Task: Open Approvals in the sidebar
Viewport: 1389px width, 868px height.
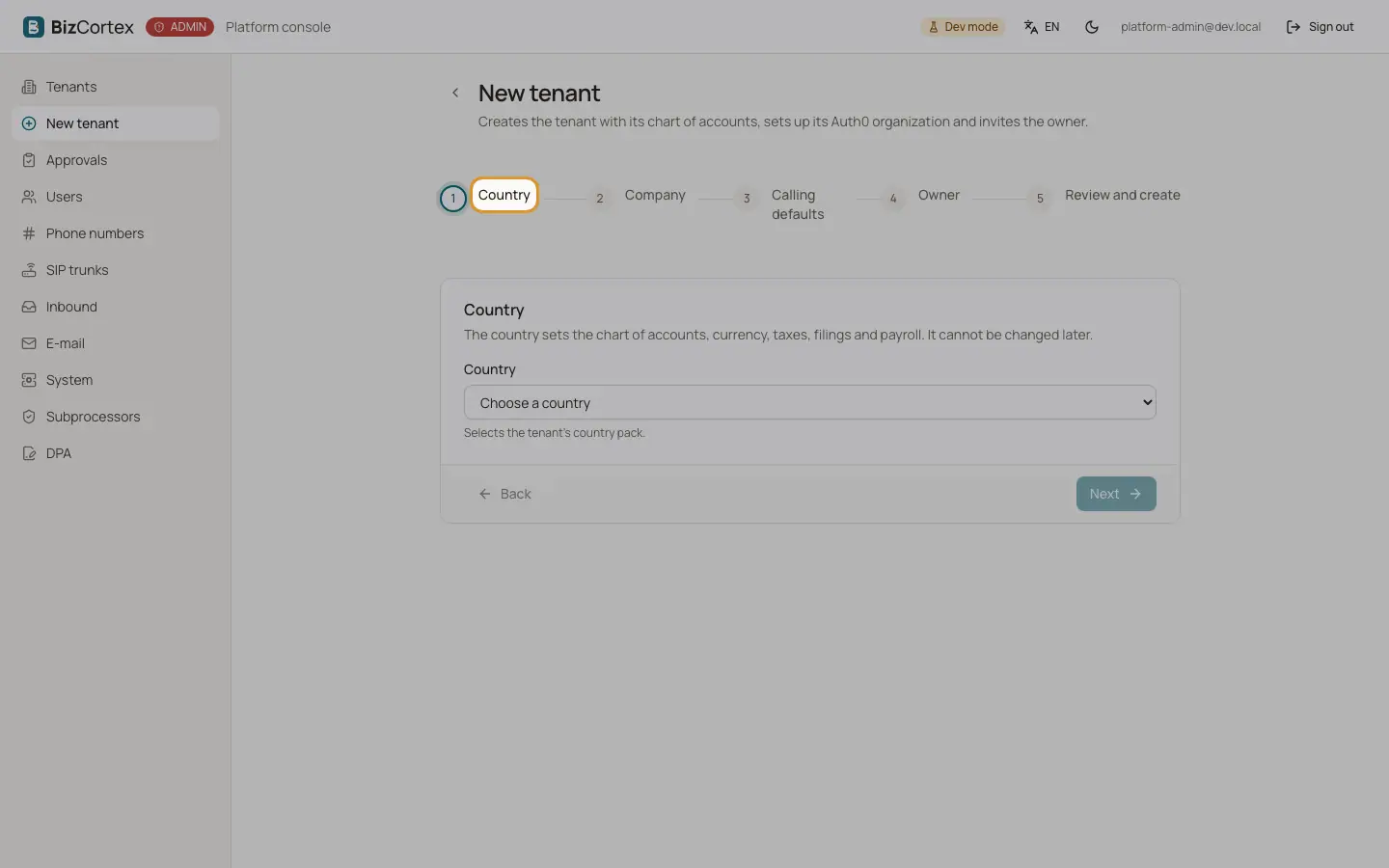Action: (116, 160)
